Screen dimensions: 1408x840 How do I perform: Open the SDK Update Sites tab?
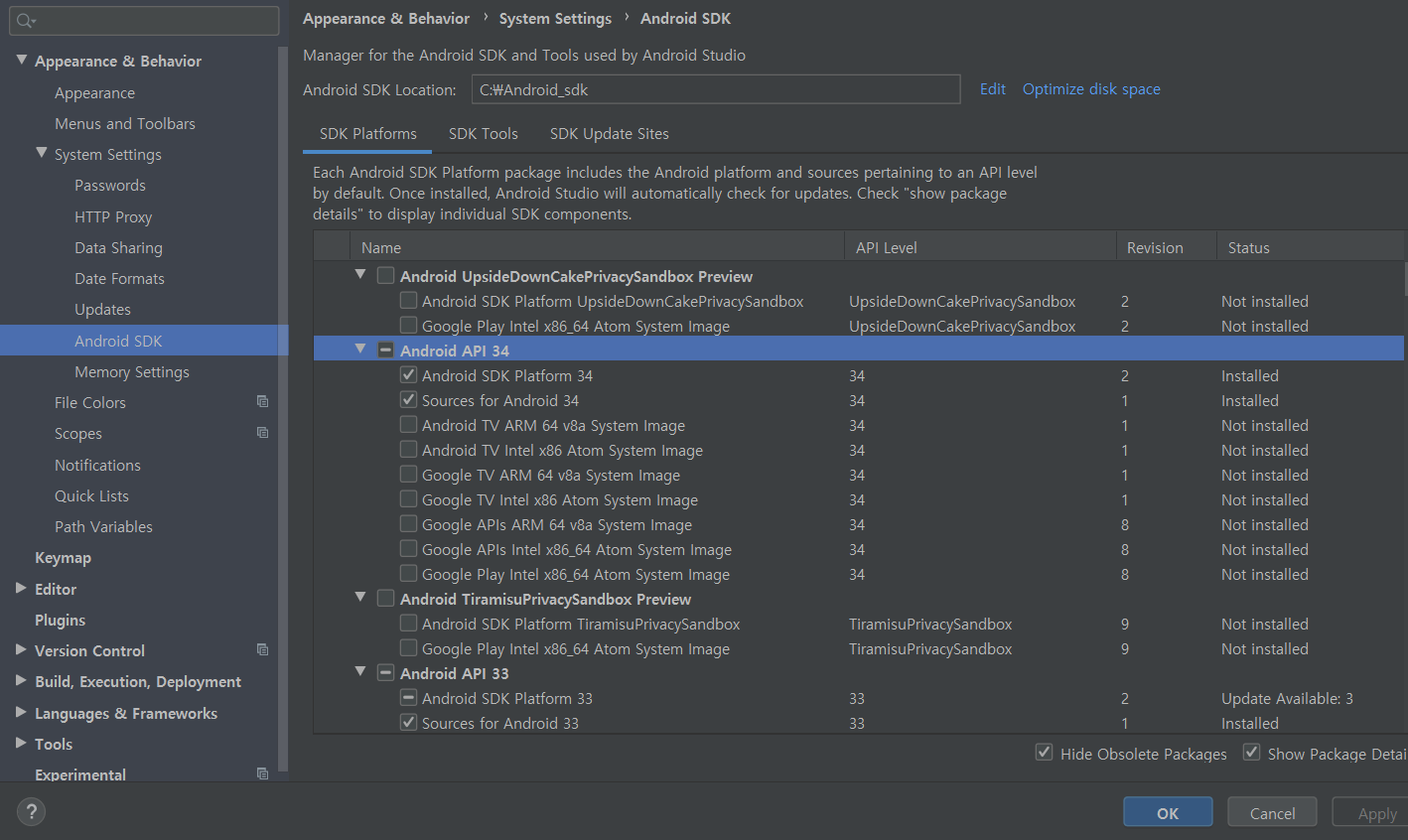pos(609,134)
